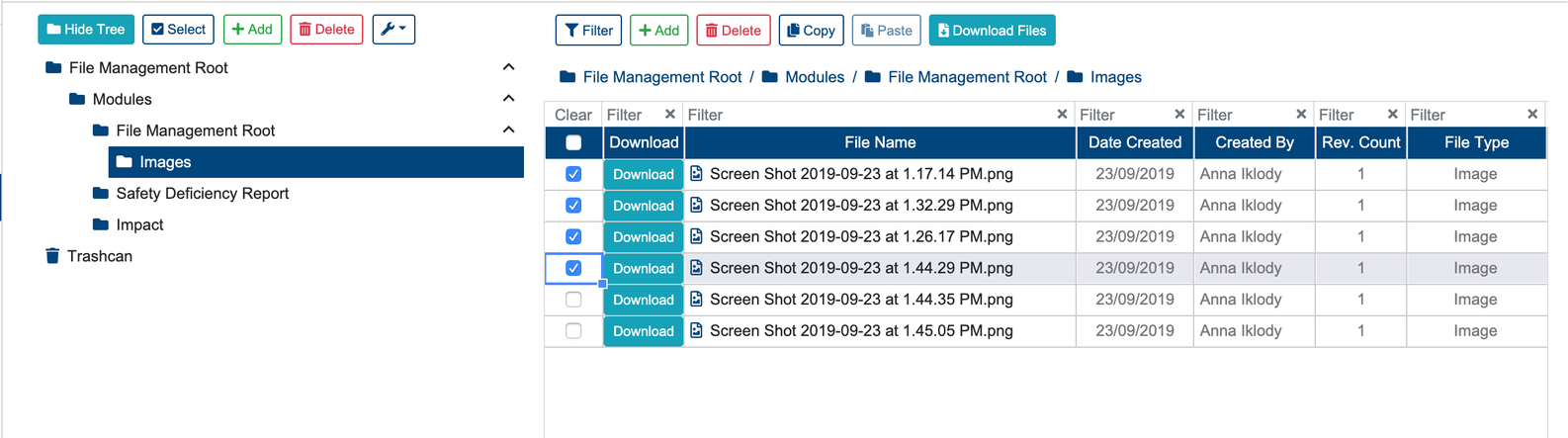
Task: Open the Trashcan in tree
Action: (x=99, y=256)
